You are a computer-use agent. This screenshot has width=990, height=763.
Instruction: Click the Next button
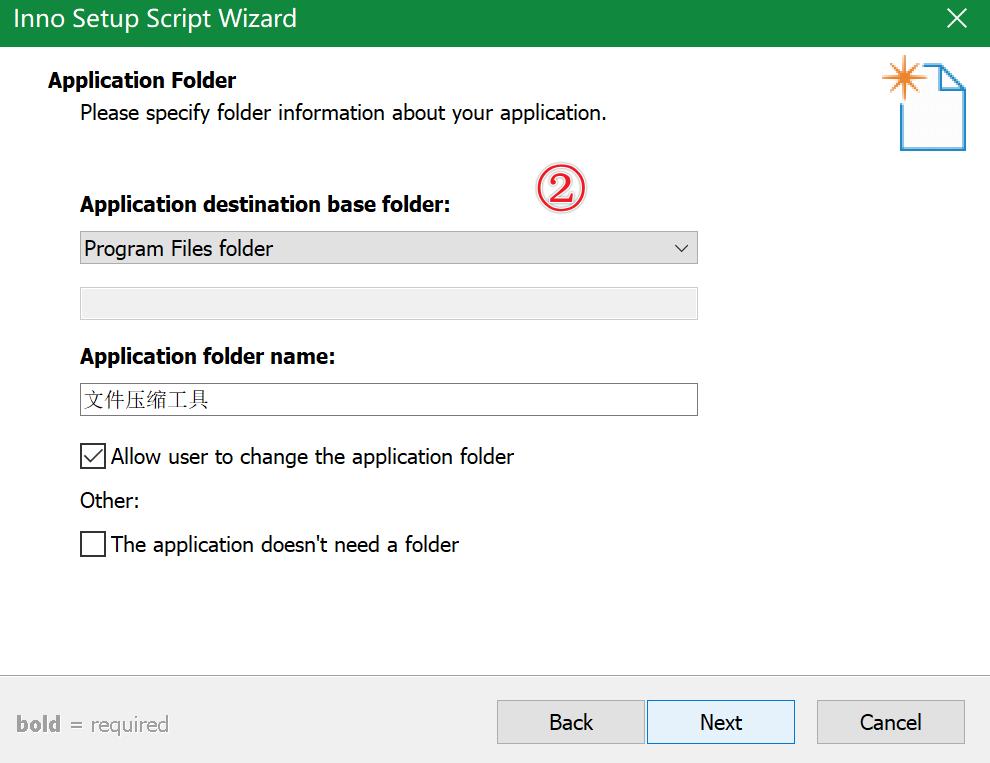[720, 722]
